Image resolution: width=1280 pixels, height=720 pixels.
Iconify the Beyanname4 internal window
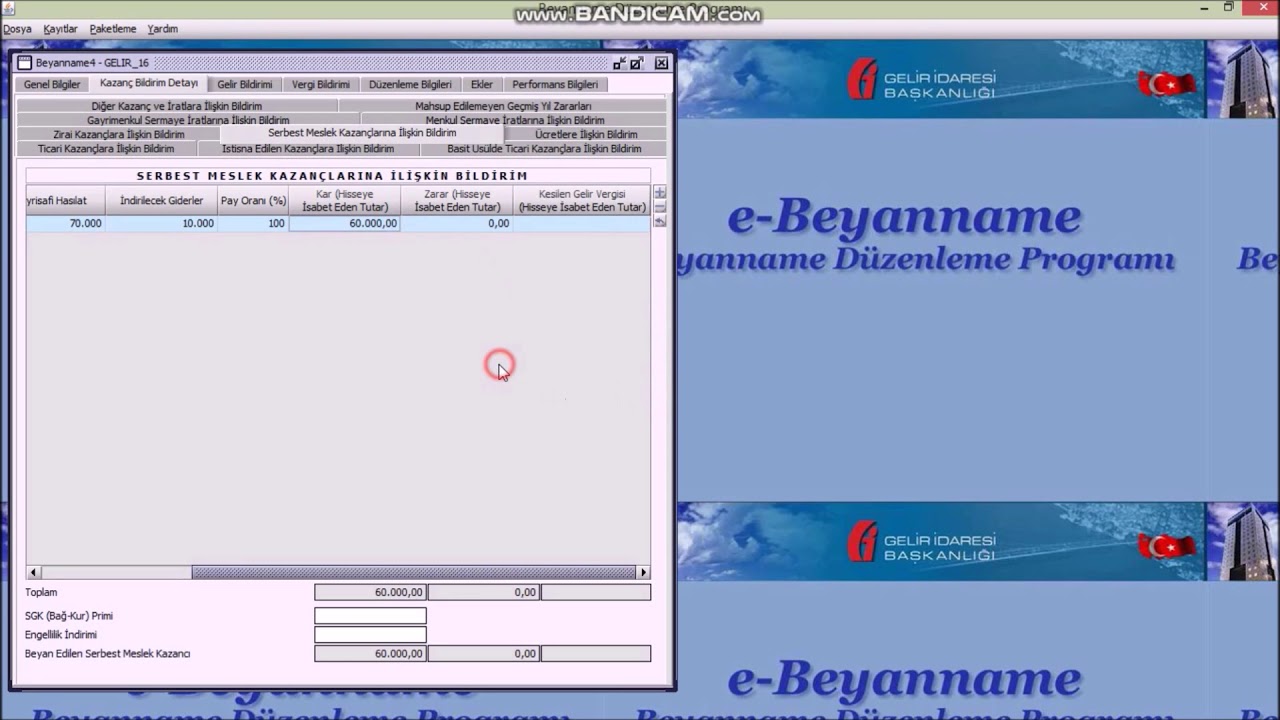[620, 63]
